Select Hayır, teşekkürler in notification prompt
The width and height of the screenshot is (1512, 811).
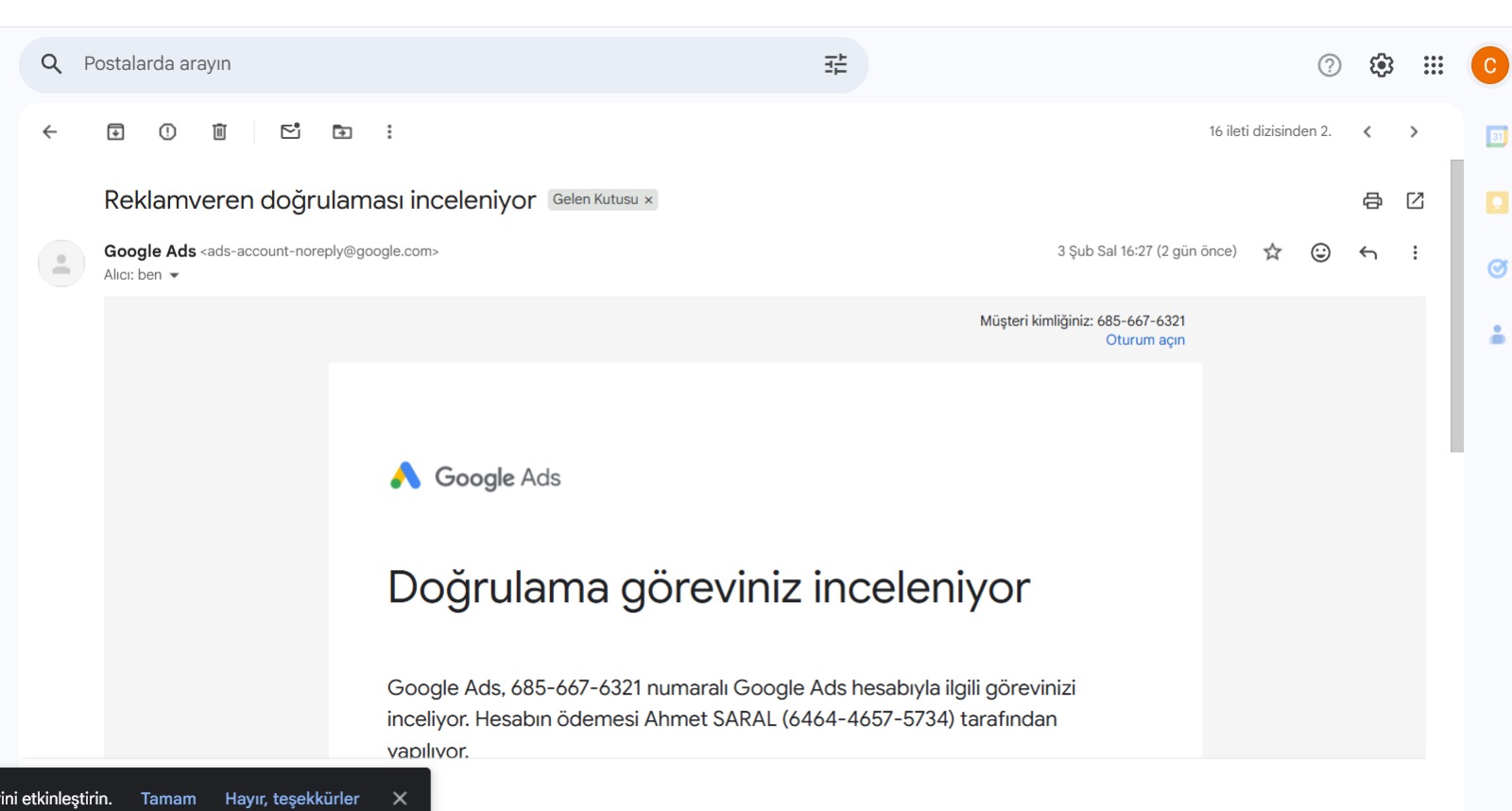(292, 799)
